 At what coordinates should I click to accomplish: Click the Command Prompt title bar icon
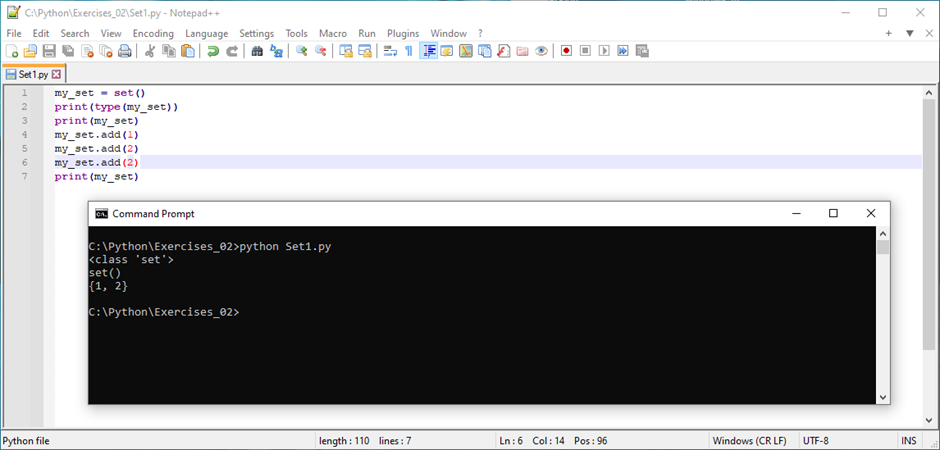pyautogui.click(x=101, y=214)
